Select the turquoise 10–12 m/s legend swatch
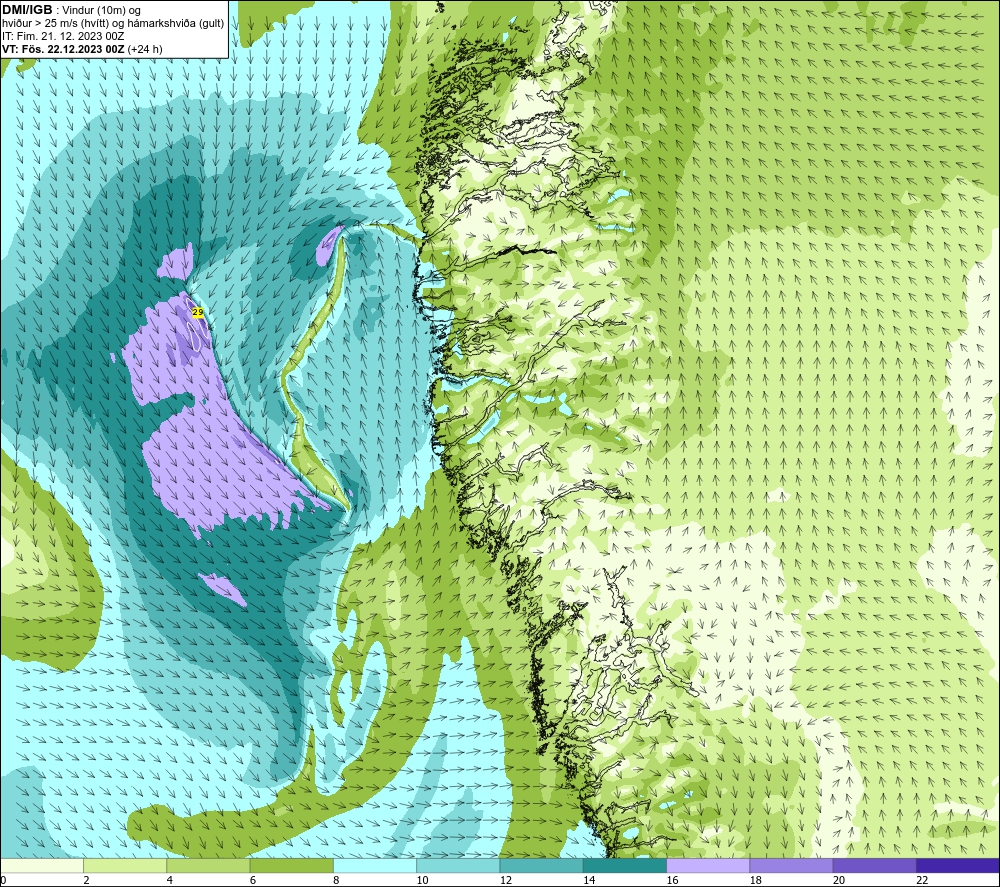 [x=458, y=865]
